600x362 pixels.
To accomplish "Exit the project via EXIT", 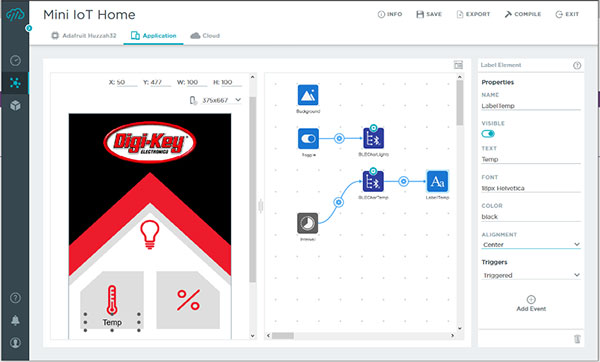I will pos(567,14).
